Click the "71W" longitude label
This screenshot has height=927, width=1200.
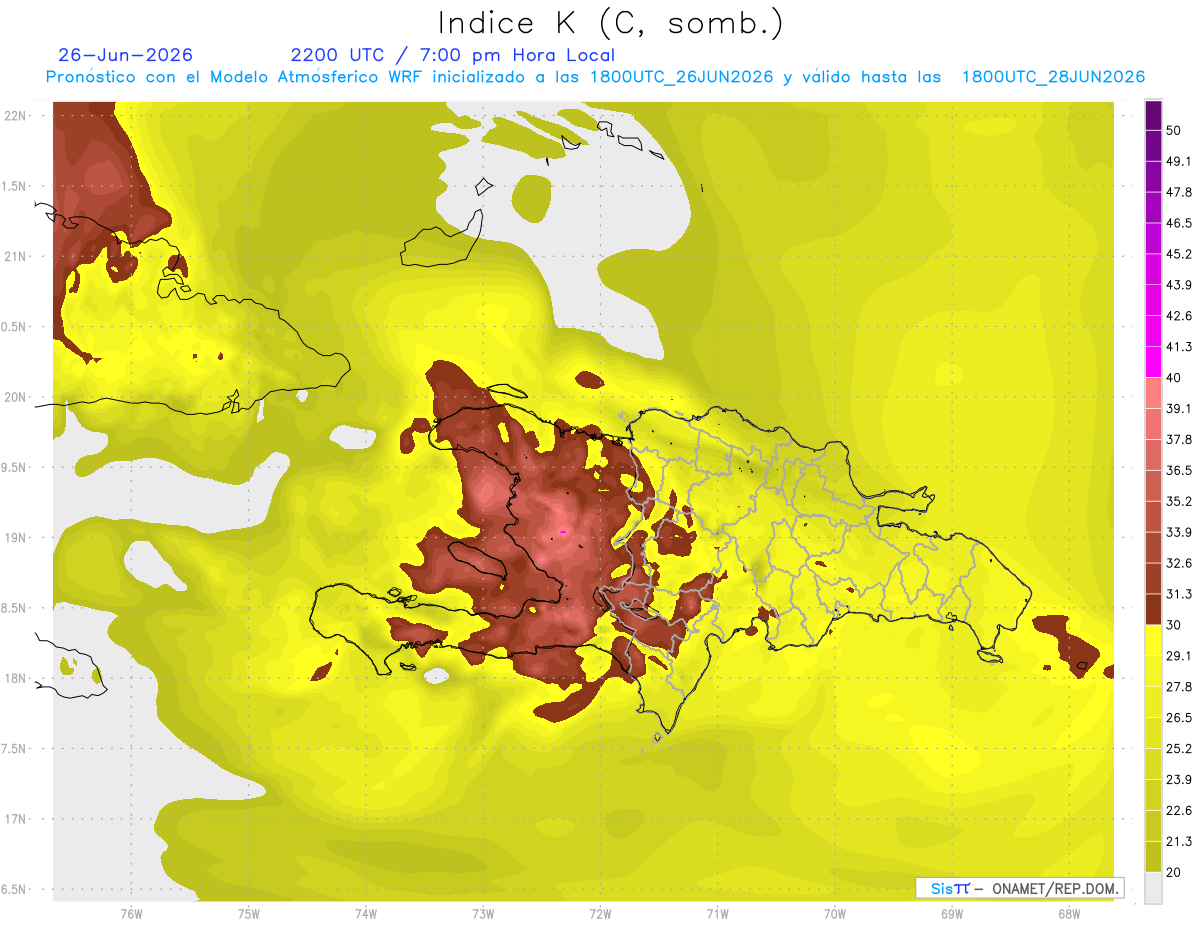717,914
